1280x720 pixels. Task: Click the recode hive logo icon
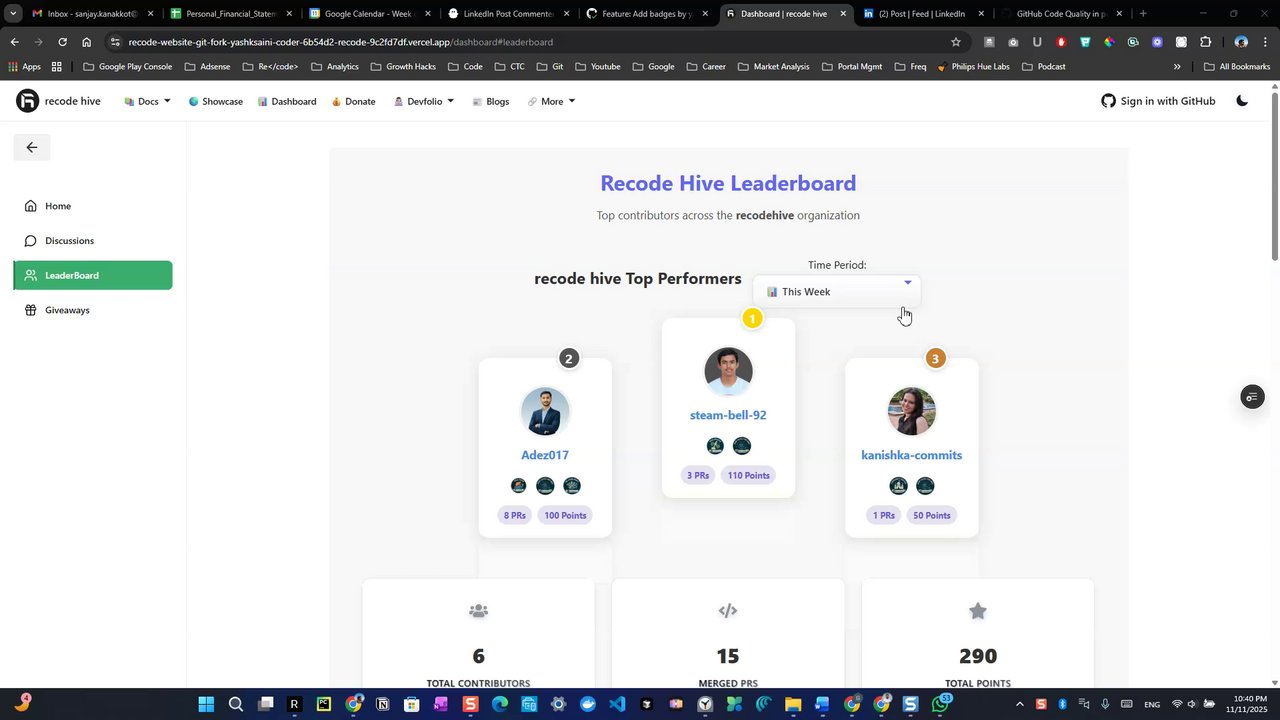[x=27, y=101]
